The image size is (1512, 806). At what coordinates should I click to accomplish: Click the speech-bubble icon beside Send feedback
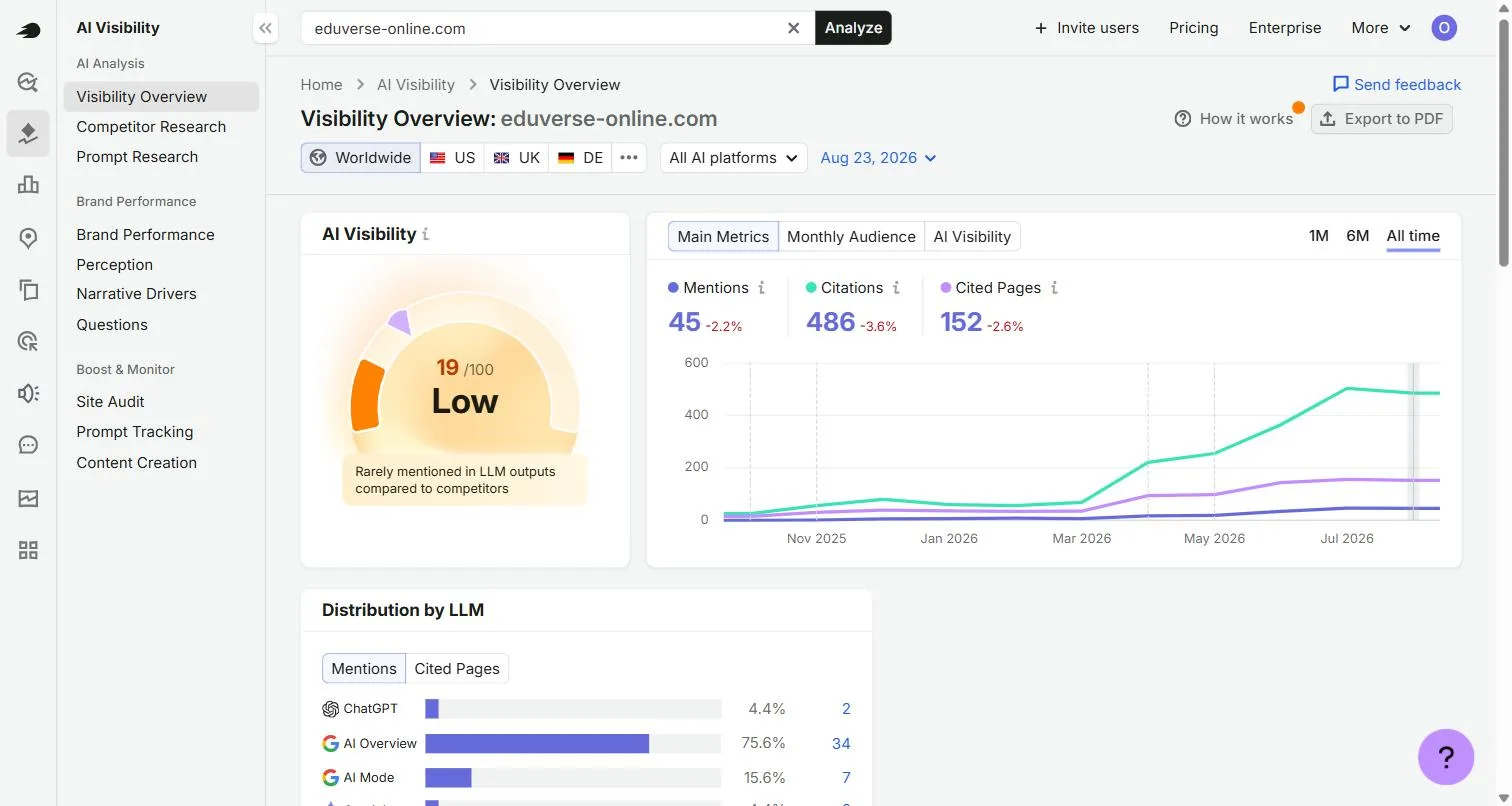coord(1341,84)
